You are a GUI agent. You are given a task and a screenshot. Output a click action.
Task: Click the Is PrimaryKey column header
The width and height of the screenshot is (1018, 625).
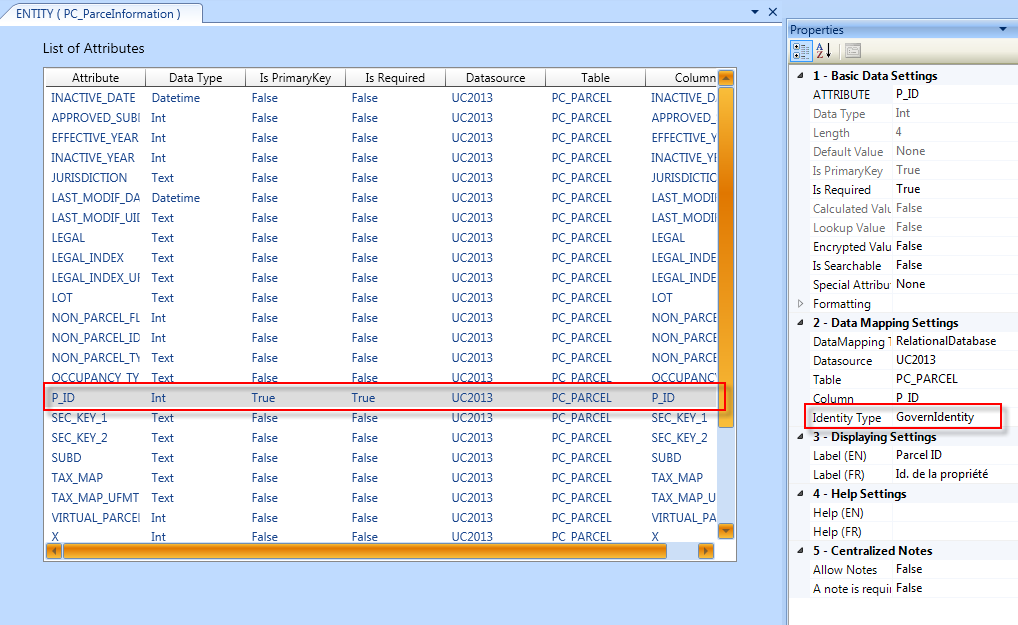pos(295,78)
